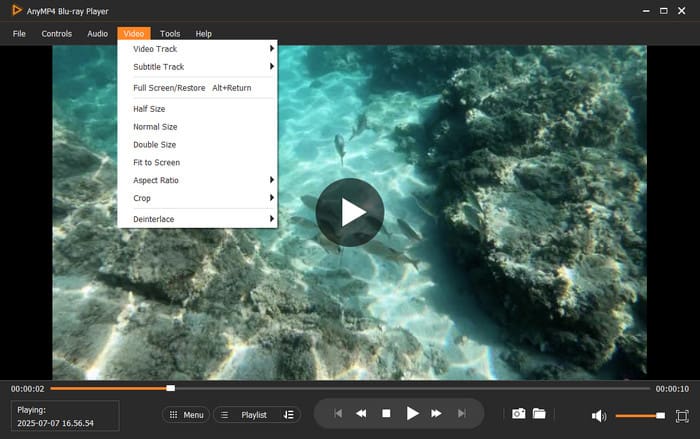The height and width of the screenshot is (439, 700).
Task: Open the Help menu
Action: tap(204, 33)
